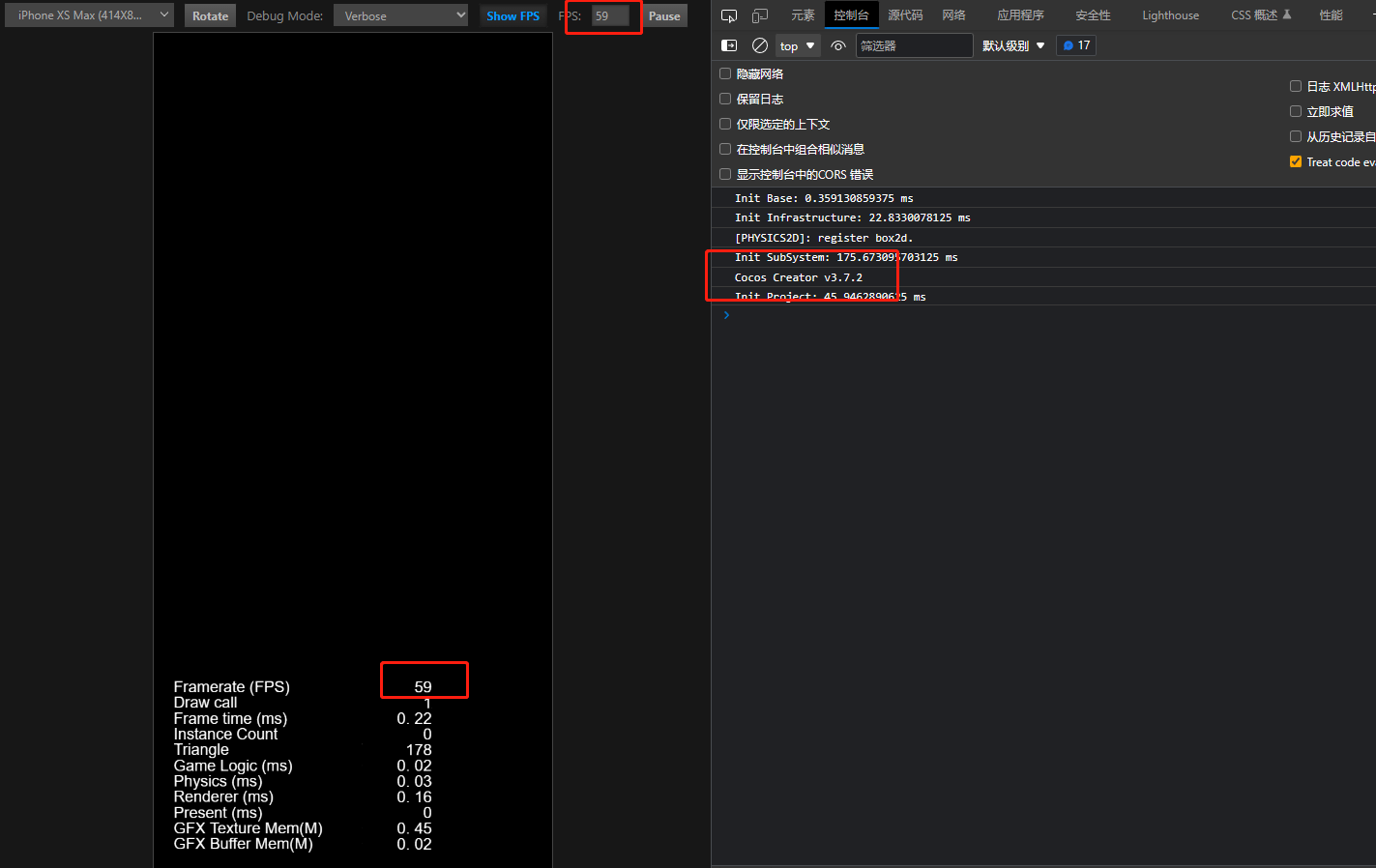Click the 'Game Logic (ms)' stats label

pos(233,766)
